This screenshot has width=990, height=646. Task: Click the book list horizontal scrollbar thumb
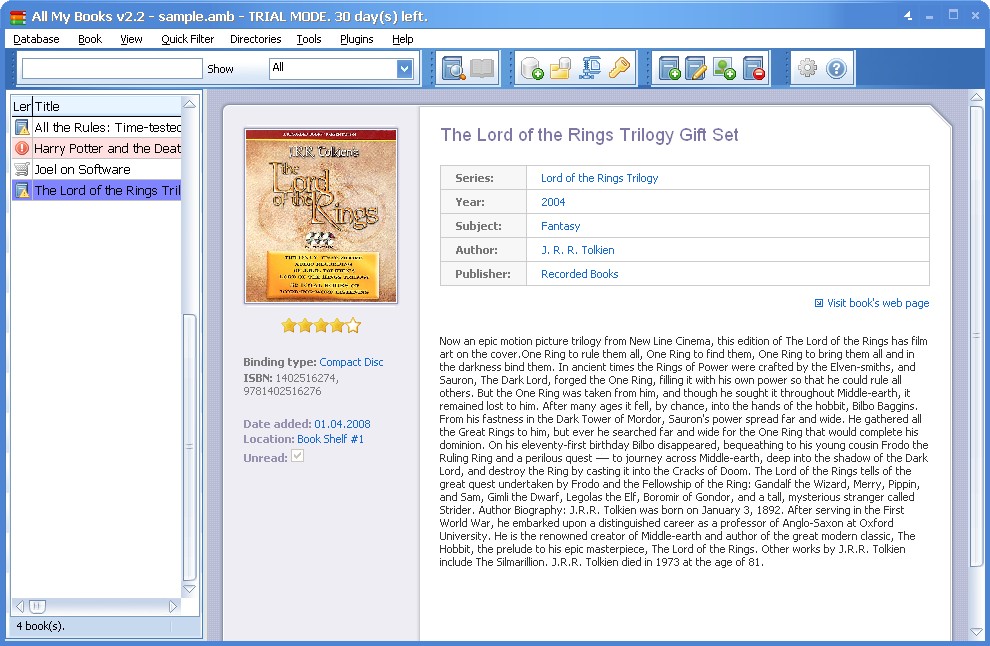coord(37,606)
